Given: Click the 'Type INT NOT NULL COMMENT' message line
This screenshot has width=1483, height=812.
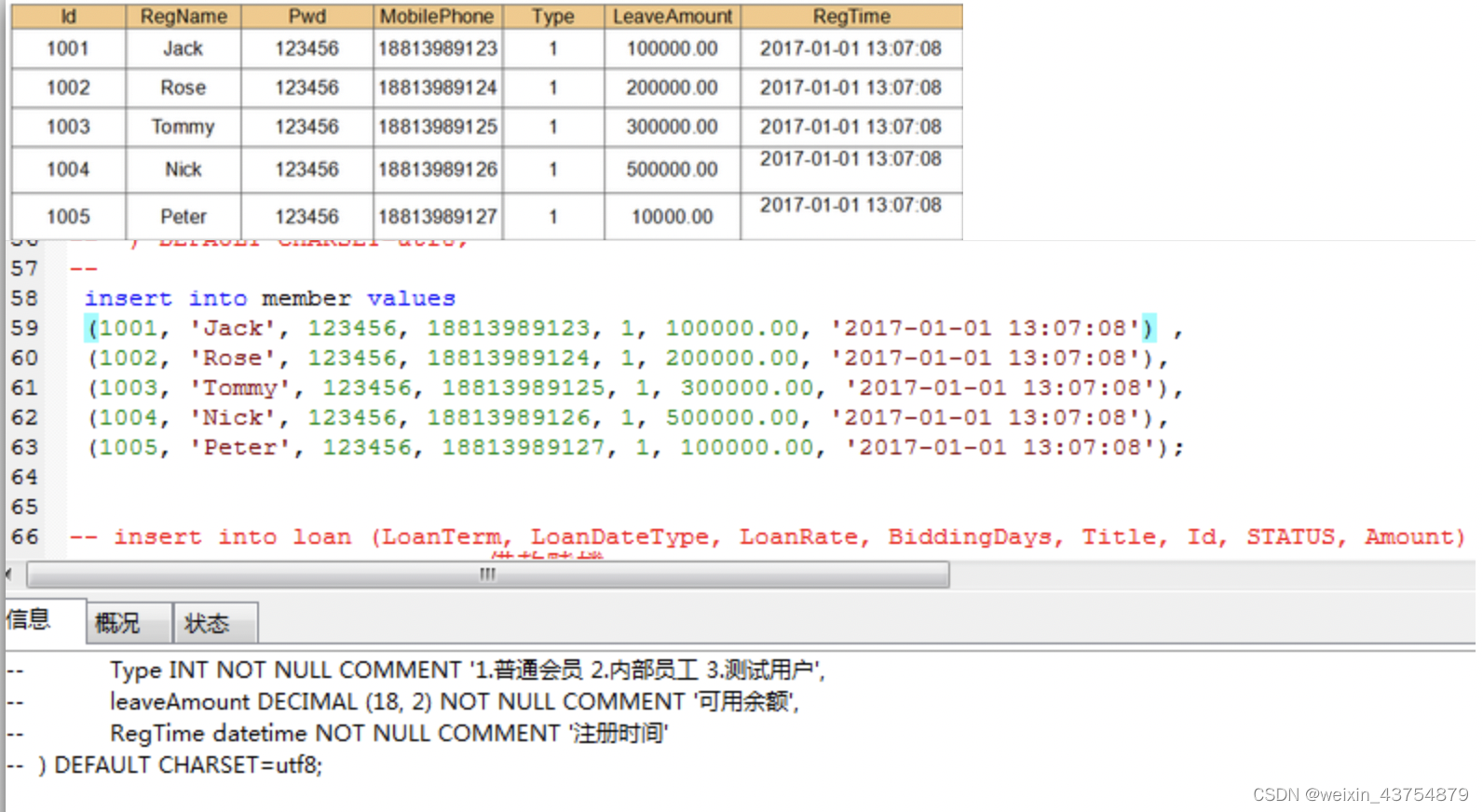Looking at the screenshot, I should point(467,670).
